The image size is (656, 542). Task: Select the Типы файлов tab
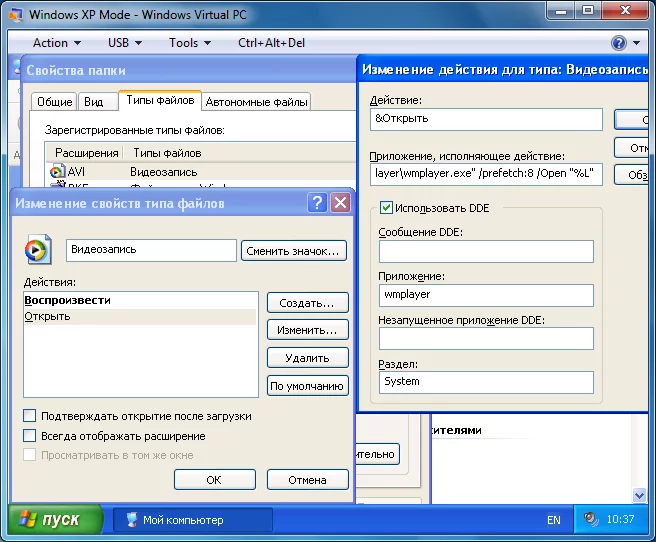[x=160, y=100]
